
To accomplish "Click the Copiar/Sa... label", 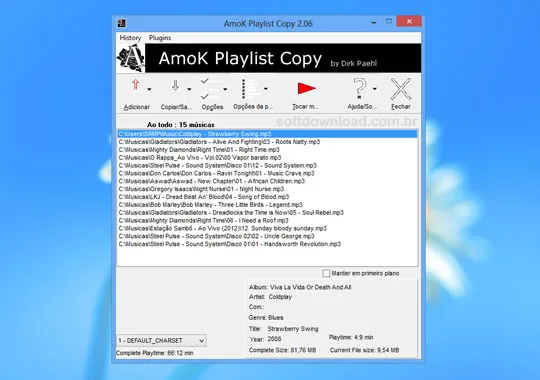I will [x=176, y=107].
